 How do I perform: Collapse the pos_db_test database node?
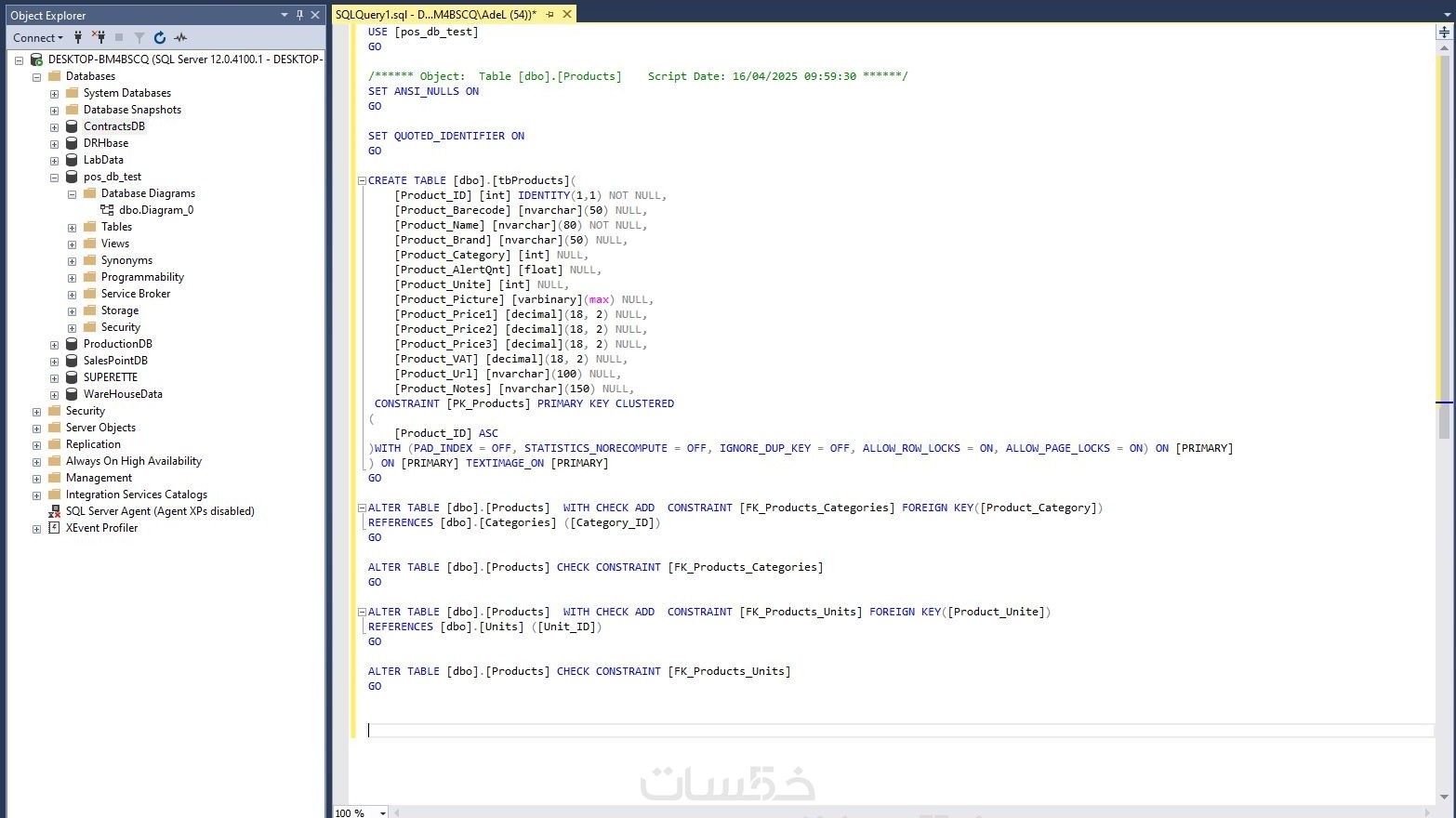click(x=54, y=177)
